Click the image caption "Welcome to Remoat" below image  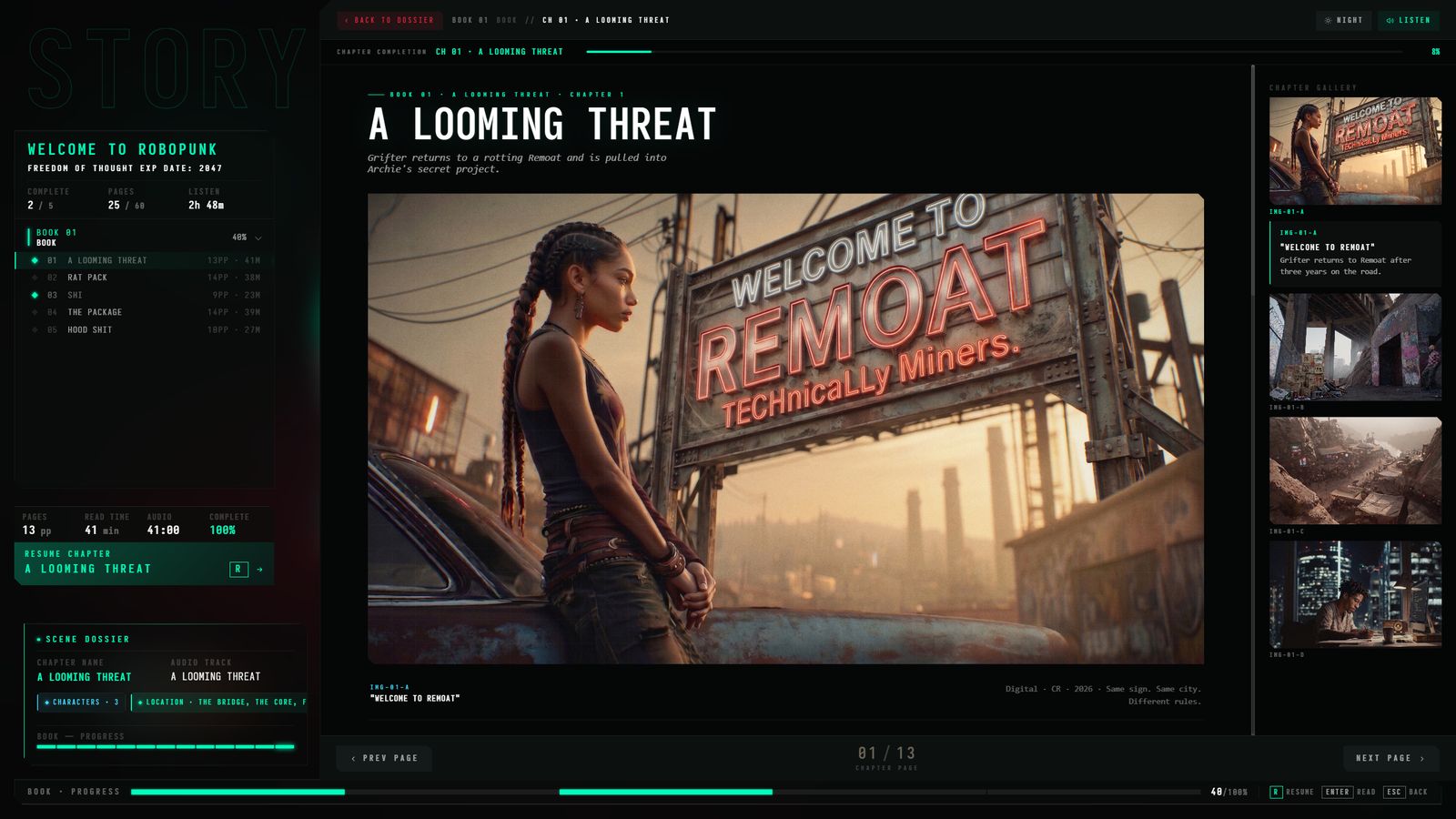point(415,699)
